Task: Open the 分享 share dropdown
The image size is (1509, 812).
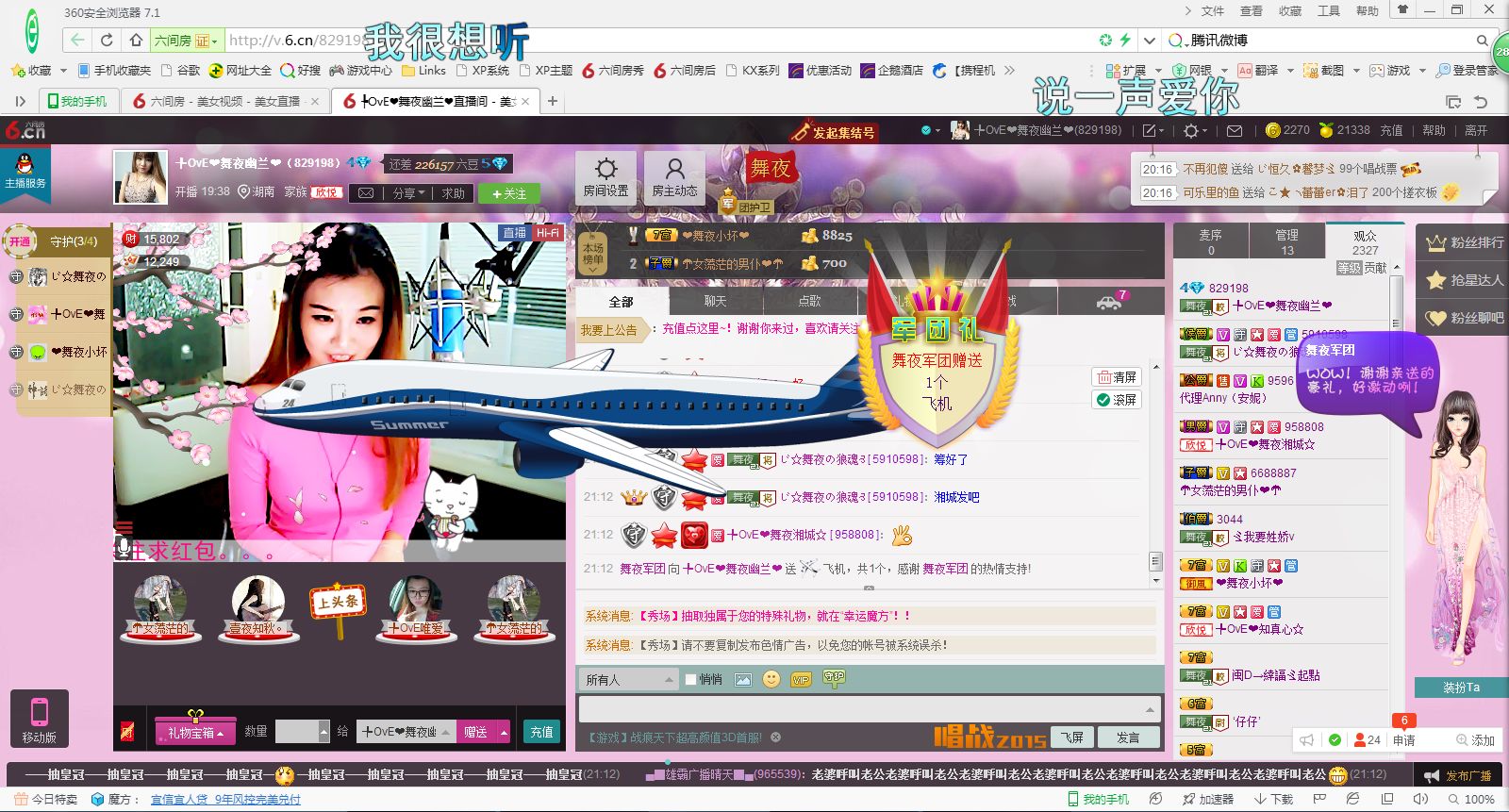Action: (x=408, y=192)
